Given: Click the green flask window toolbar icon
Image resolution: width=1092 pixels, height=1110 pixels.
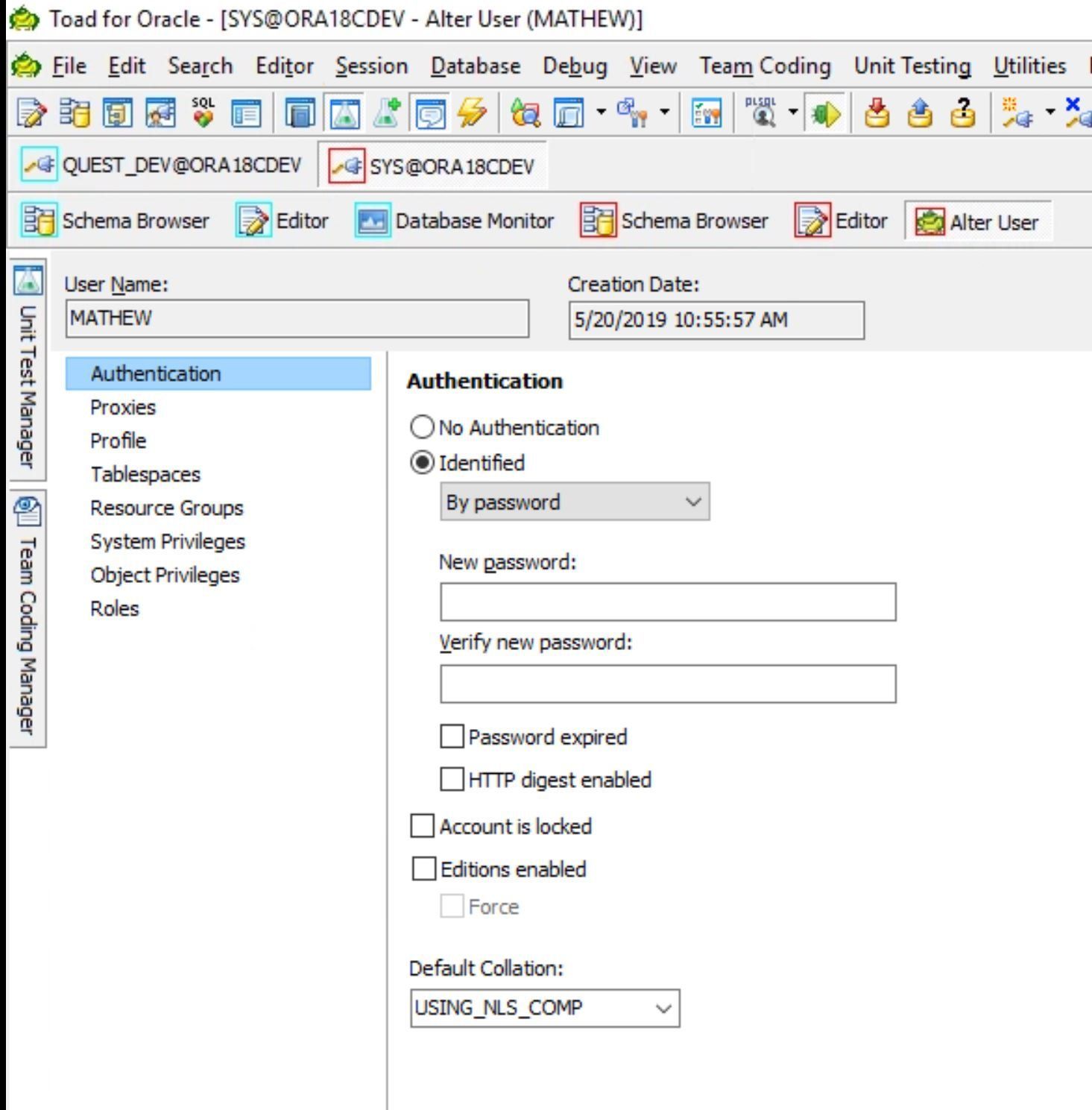Looking at the screenshot, I should [x=344, y=113].
